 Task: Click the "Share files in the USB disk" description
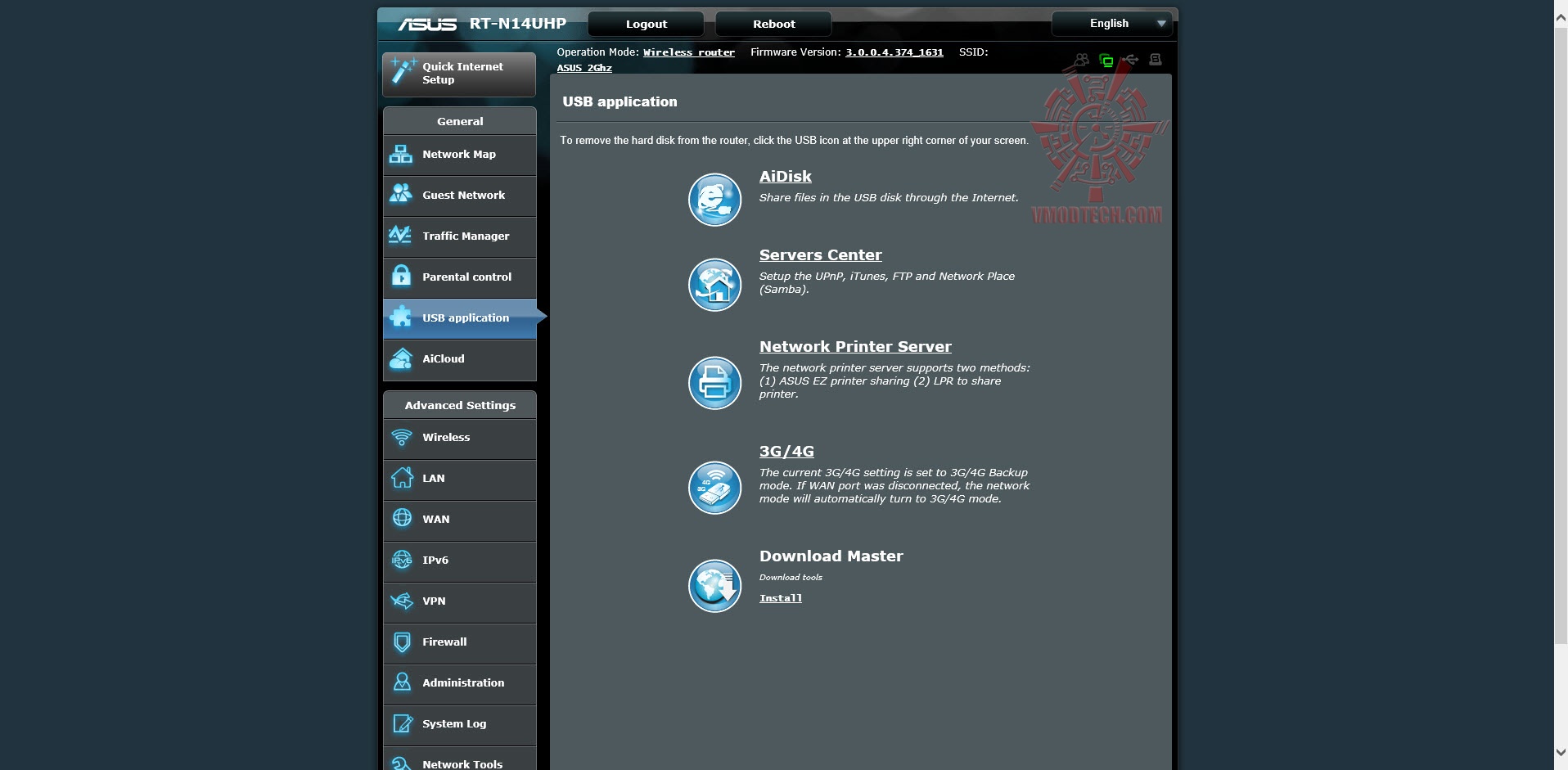click(889, 198)
